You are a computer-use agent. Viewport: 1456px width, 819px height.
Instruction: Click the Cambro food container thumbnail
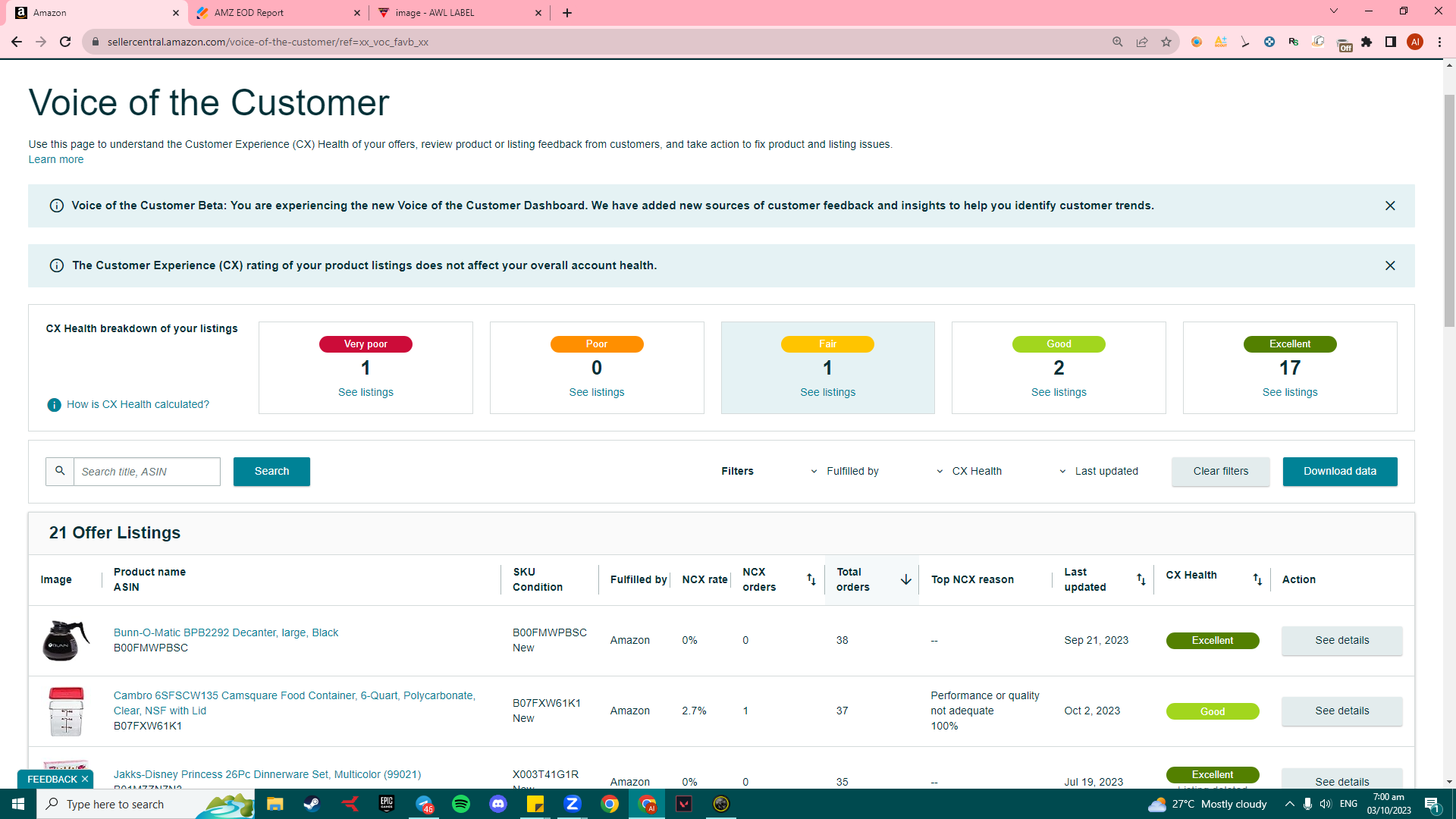[x=66, y=711]
